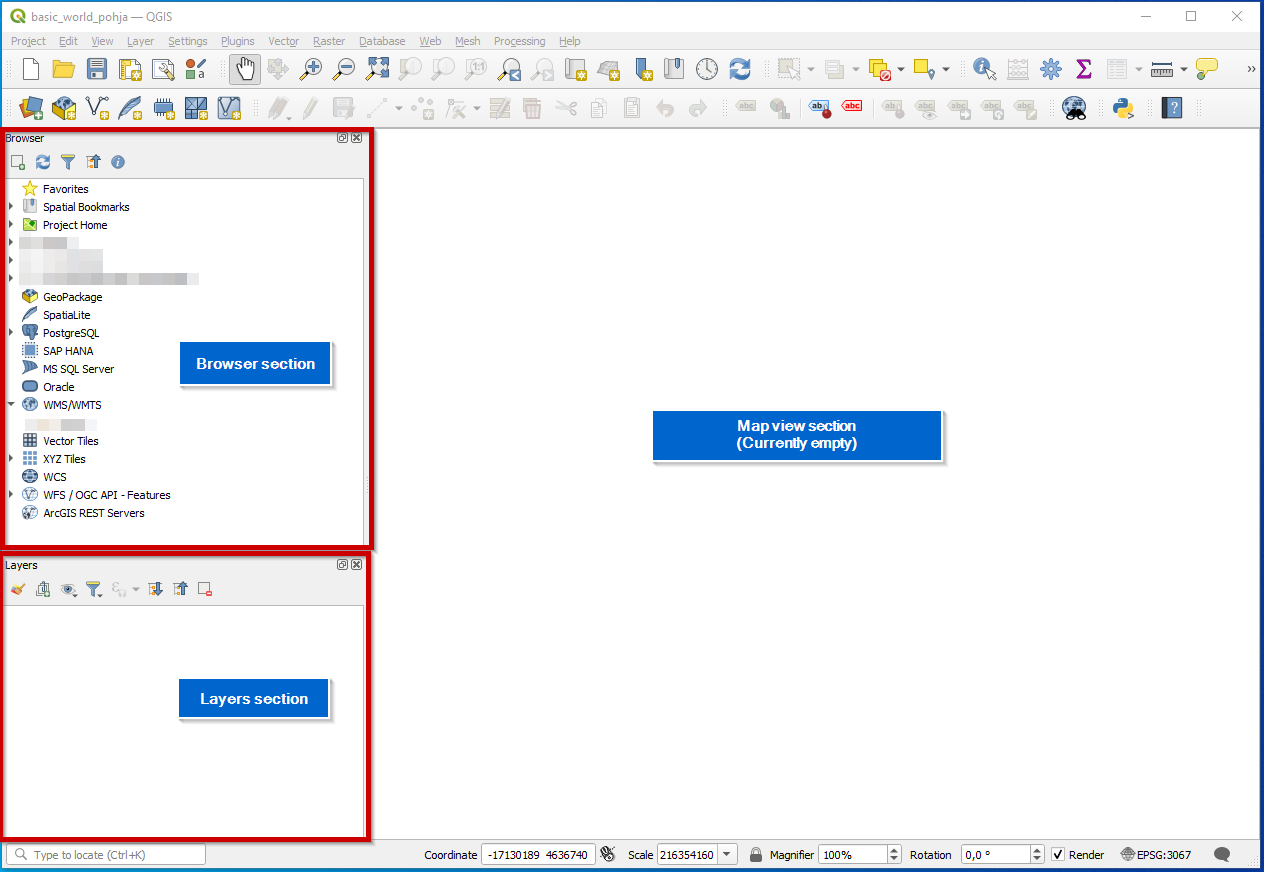Screen dimensions: 1264x872
Task: Click the layer labeling options icon
Action: [819, 108]
